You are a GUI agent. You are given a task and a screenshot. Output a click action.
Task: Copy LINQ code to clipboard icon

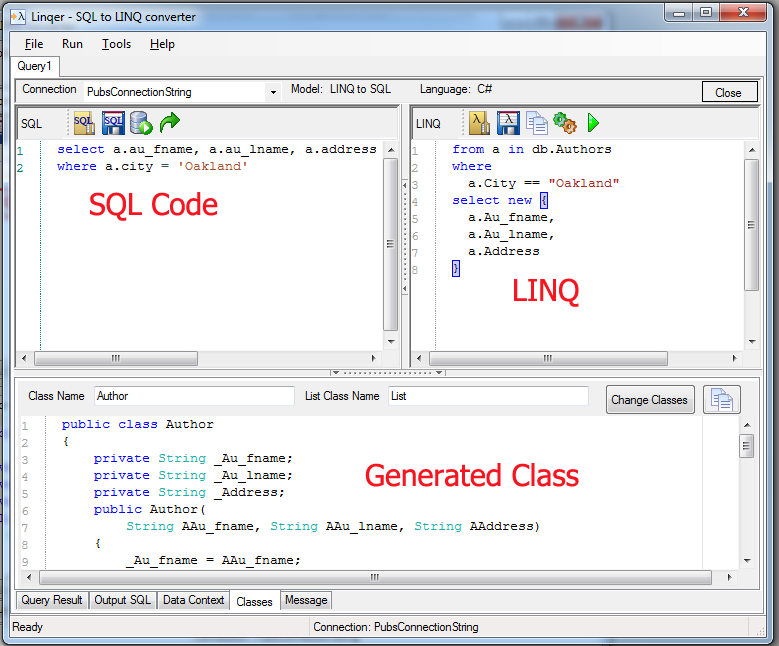point(537,123)
